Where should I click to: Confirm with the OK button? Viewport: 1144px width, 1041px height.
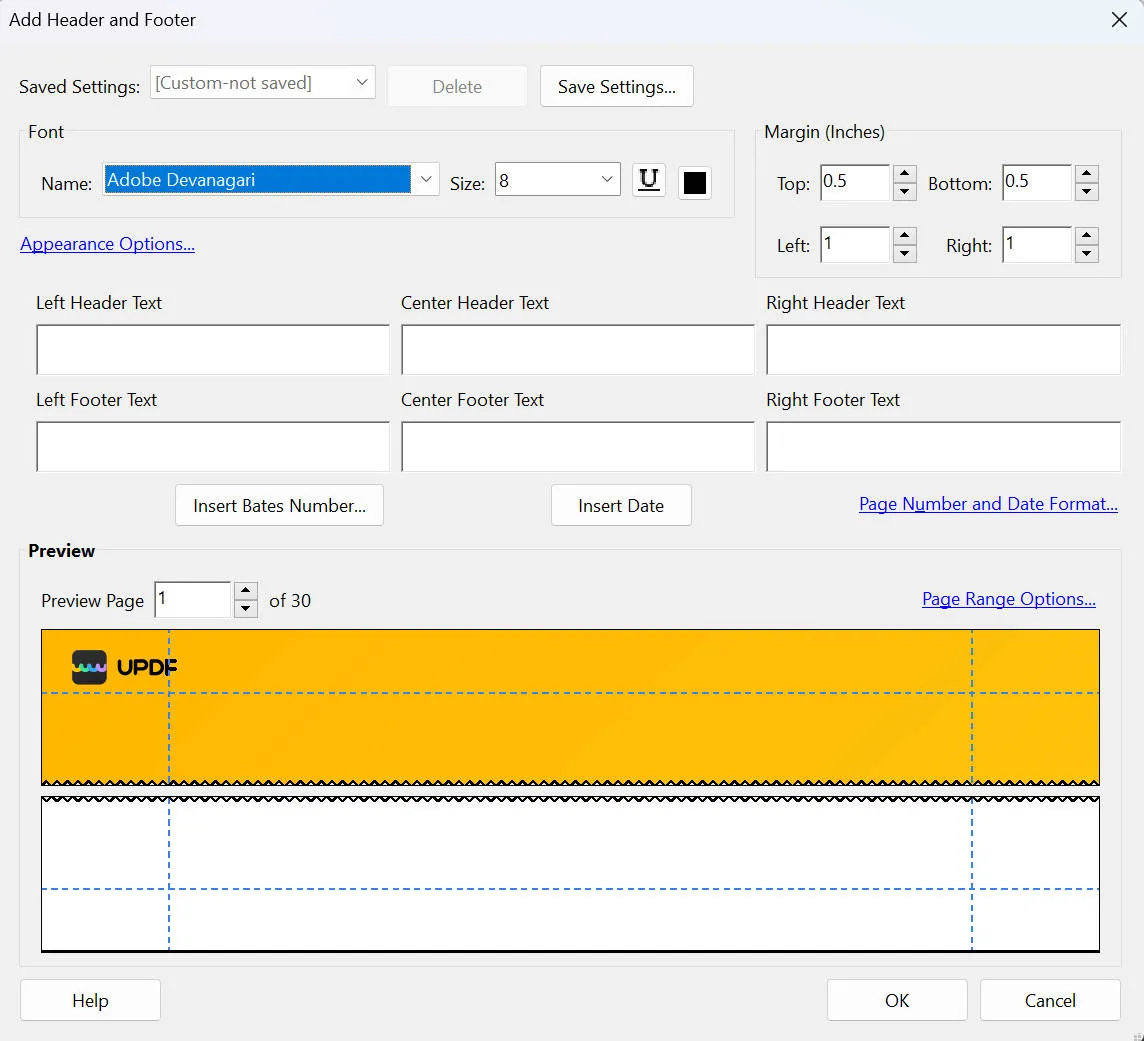click(896, 1000)
